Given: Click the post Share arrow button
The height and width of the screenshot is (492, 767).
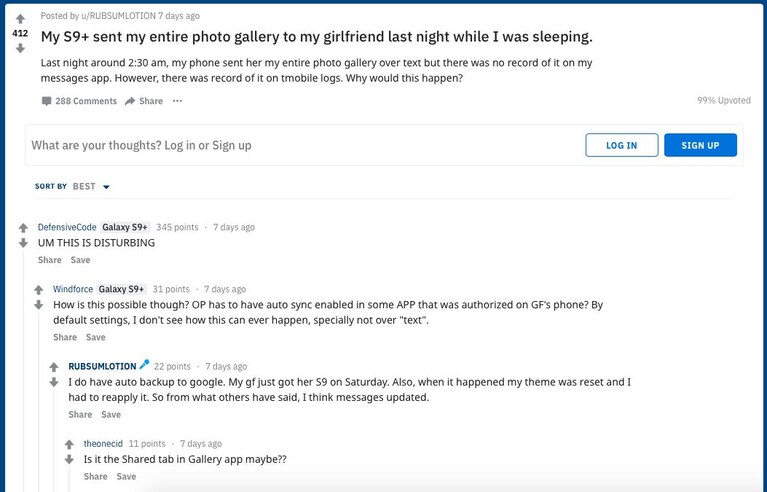Looking at the screenshot, I should pyautogui.click(x=144, y=101).
